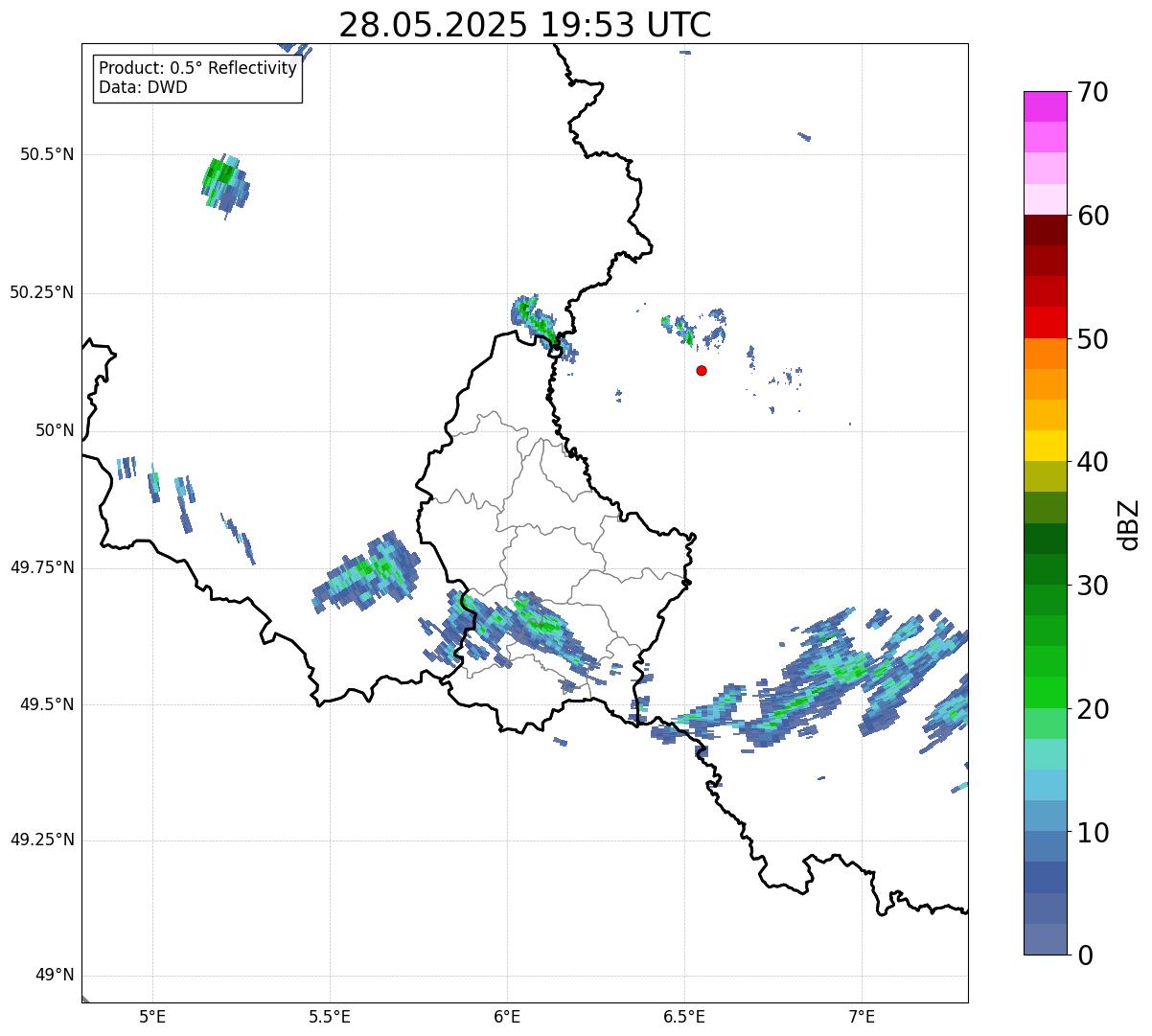
Task: Click the 6°E longitude label
Action: 508,1017
